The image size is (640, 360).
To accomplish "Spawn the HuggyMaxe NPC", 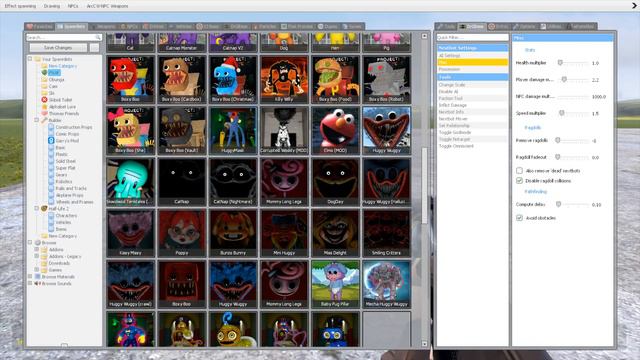I will coord(233,131).
